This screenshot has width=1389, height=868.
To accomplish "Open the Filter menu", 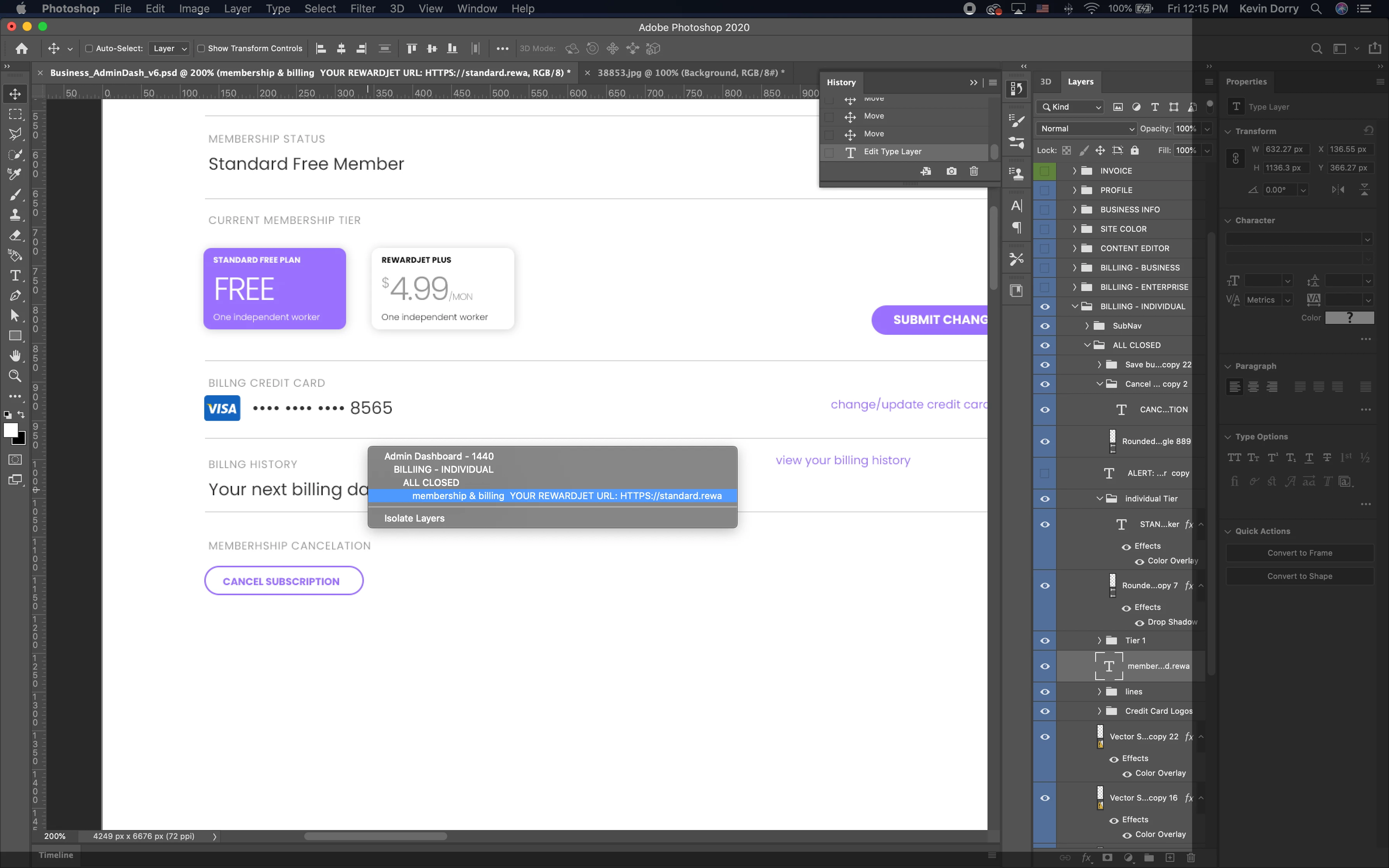I will point(362,9).
